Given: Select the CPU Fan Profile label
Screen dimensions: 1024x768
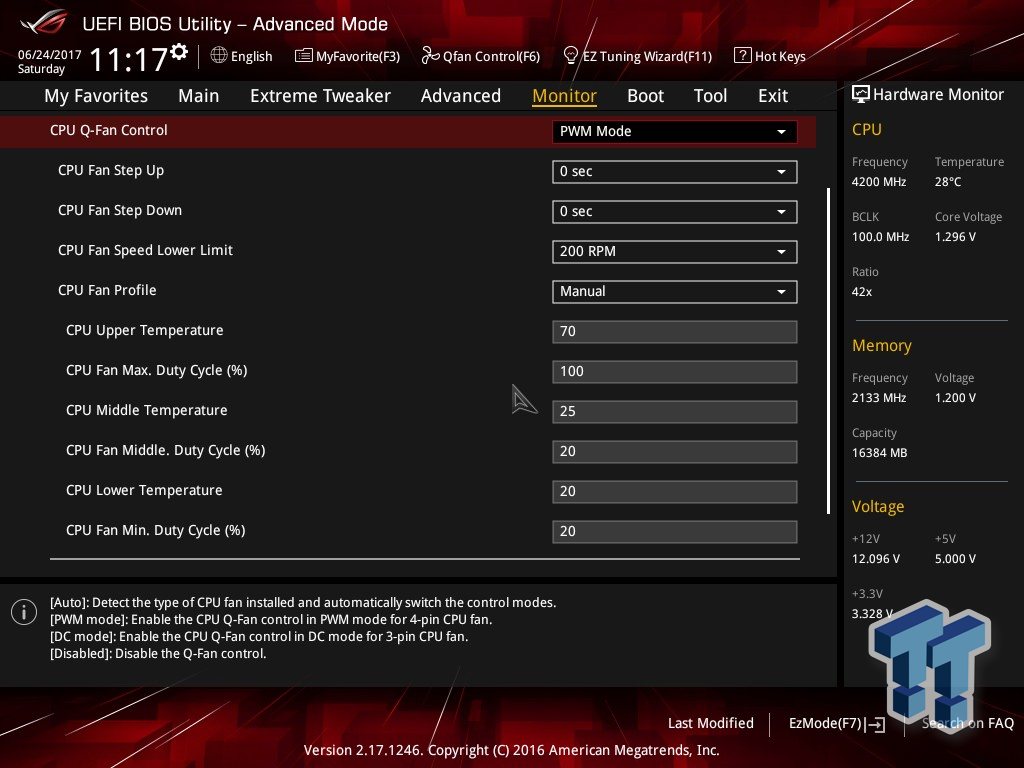Looking at the screenshot, I should 107,290.
